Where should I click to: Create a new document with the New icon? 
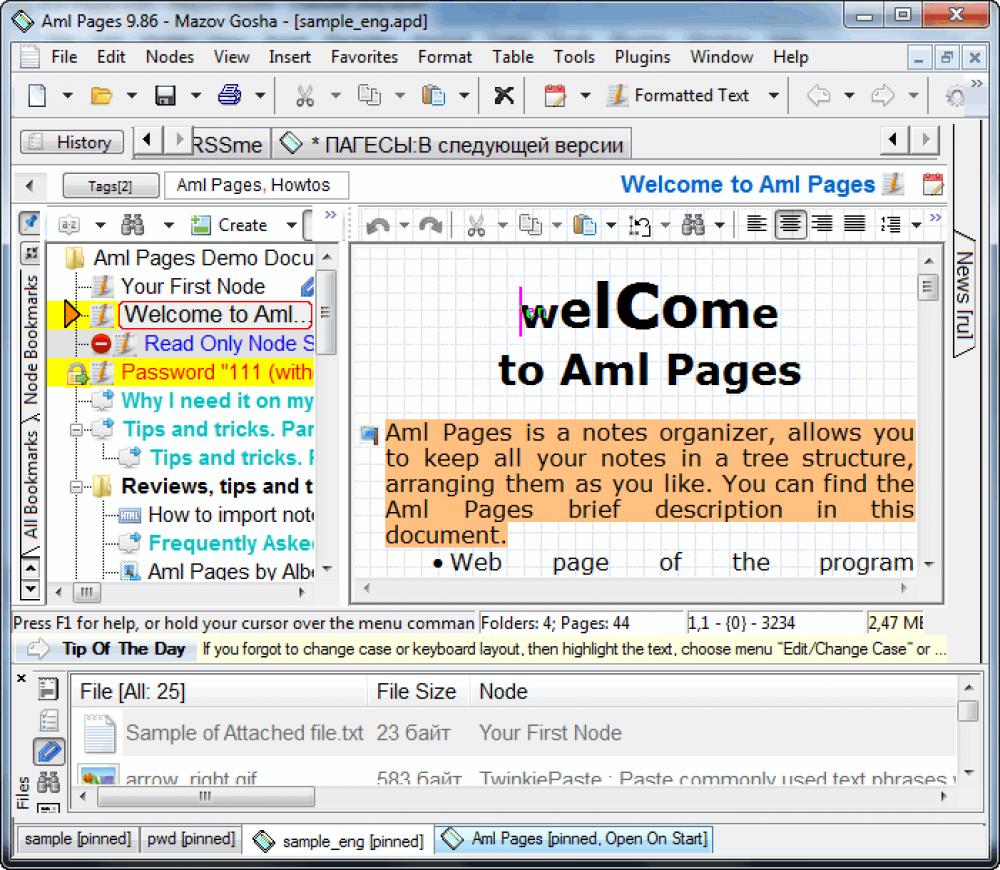36,95
